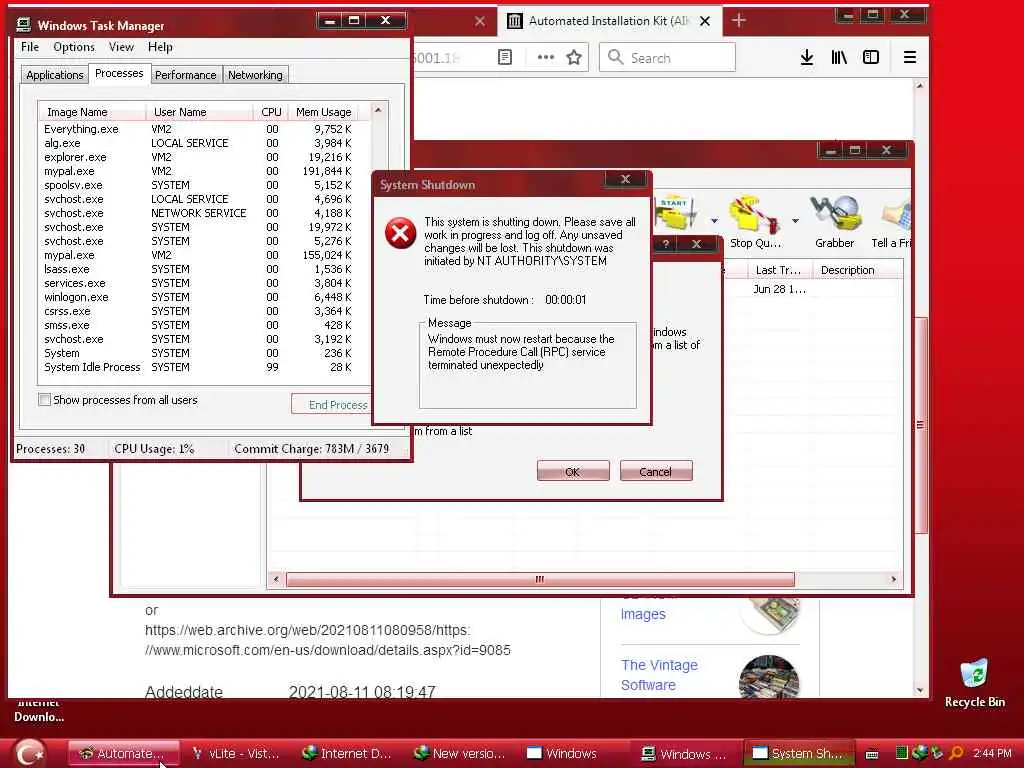Open the browser hamburger menu

910,57
